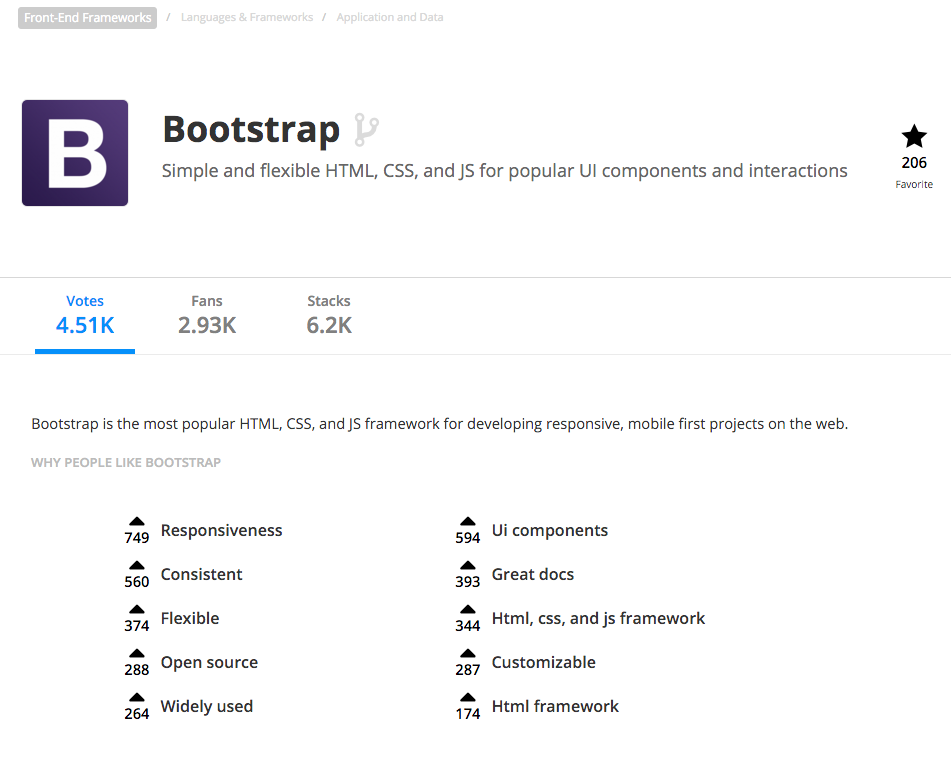This screenshot has width=951, height=760.
Task: Open the Front-End Frameworks breadcrumb
Action: pos(87,18)
